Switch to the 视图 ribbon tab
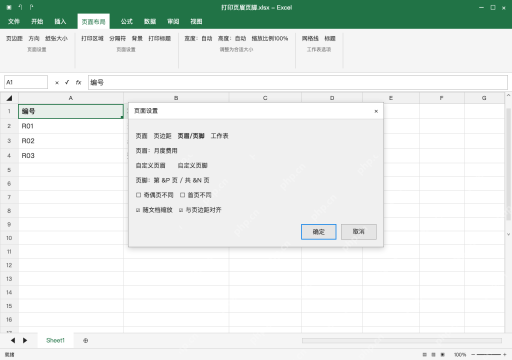512x360 pixels. pos(196,22)
